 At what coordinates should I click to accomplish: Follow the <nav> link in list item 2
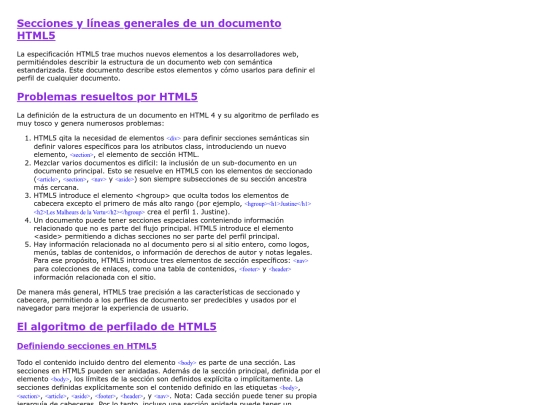(99, 179)
